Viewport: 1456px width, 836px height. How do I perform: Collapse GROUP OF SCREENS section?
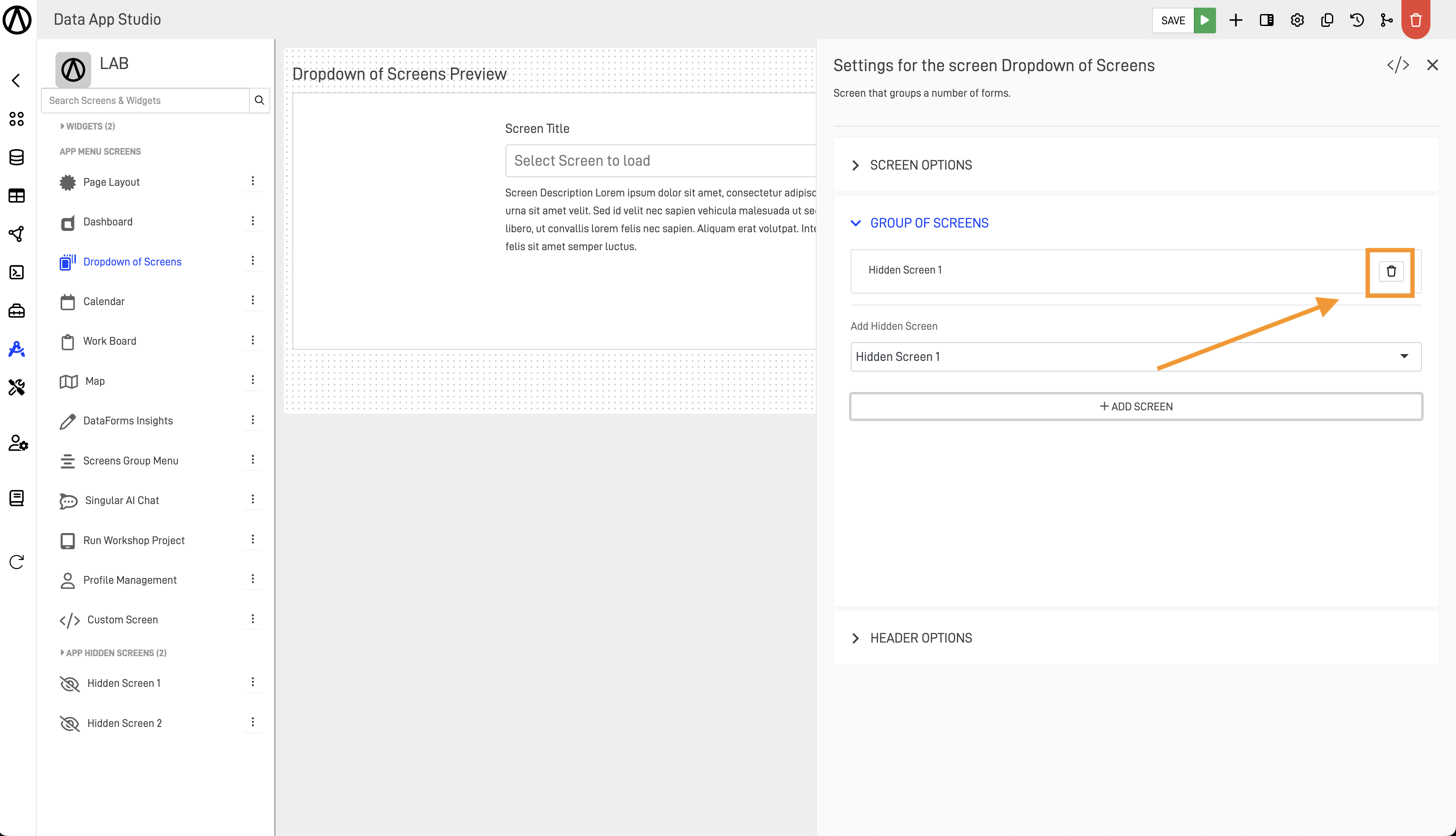(x=919, y=223)
